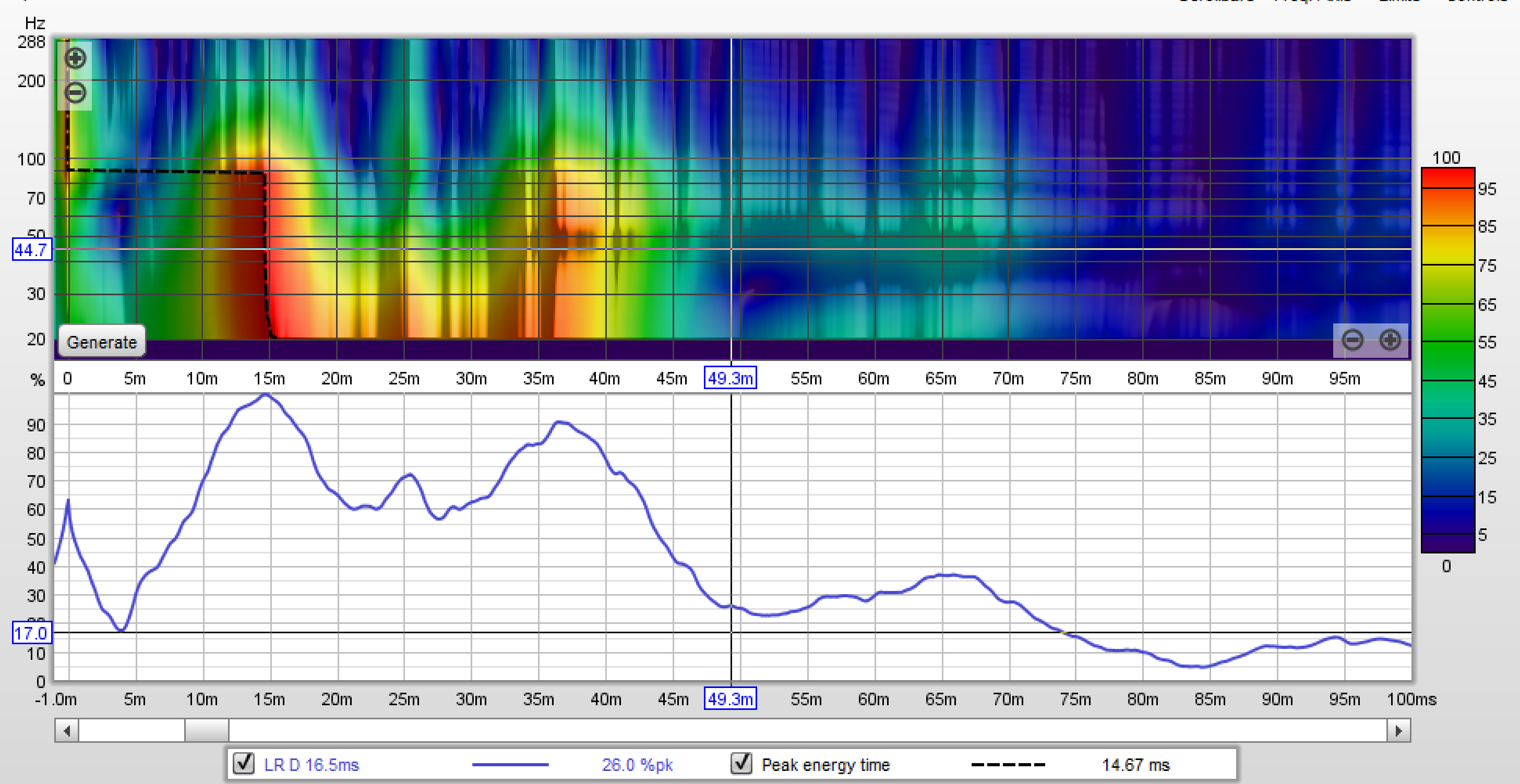Click the blue LR D trace line sample
The image size is (1520, 784).
tap(510, 765)
